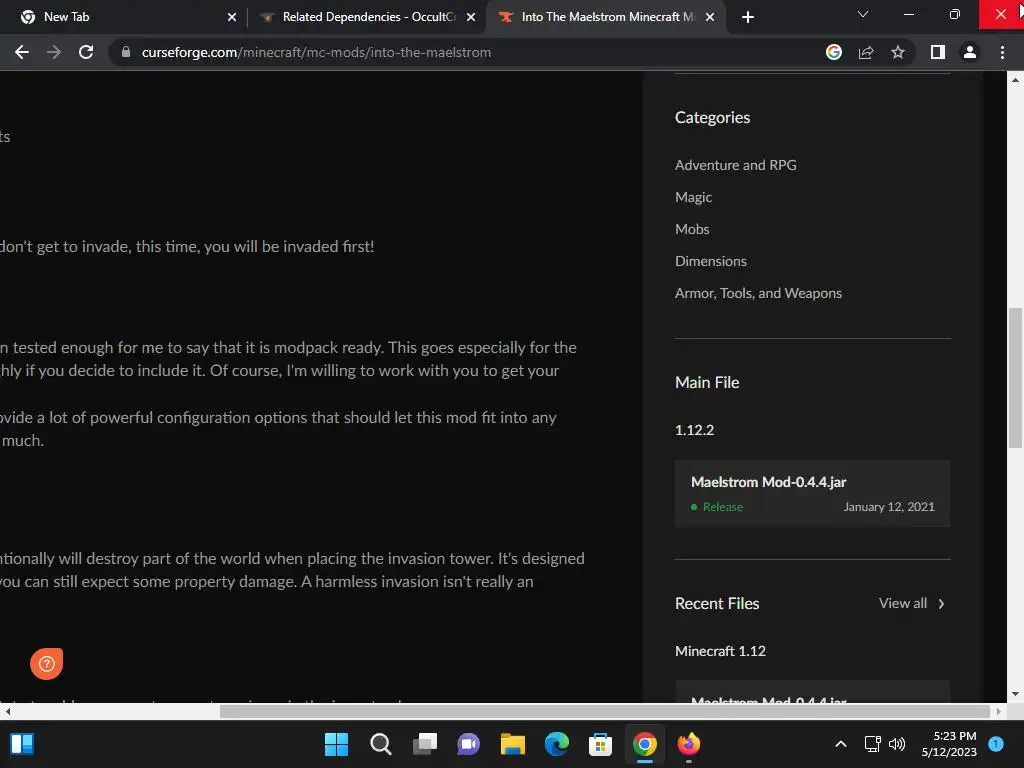Click the Categories heading
The image size is (1024, 768).
712,118
